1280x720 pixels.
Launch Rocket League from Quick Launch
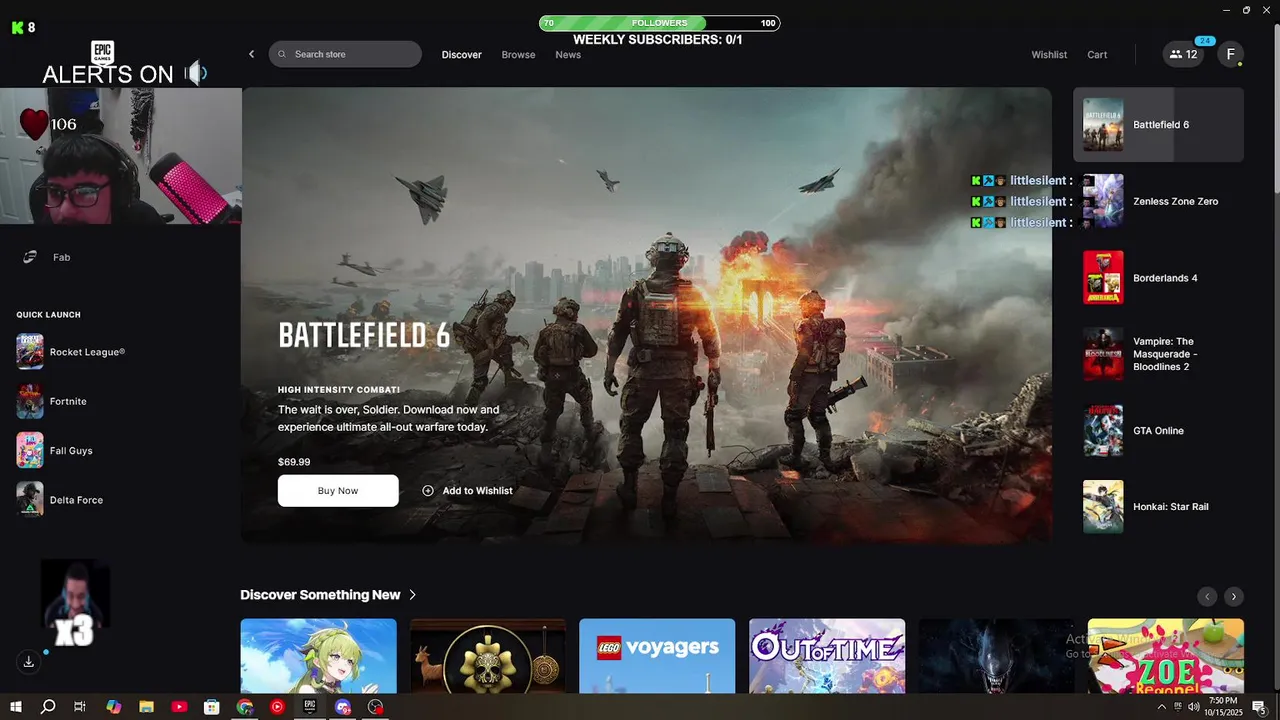(x=72, y=352)
